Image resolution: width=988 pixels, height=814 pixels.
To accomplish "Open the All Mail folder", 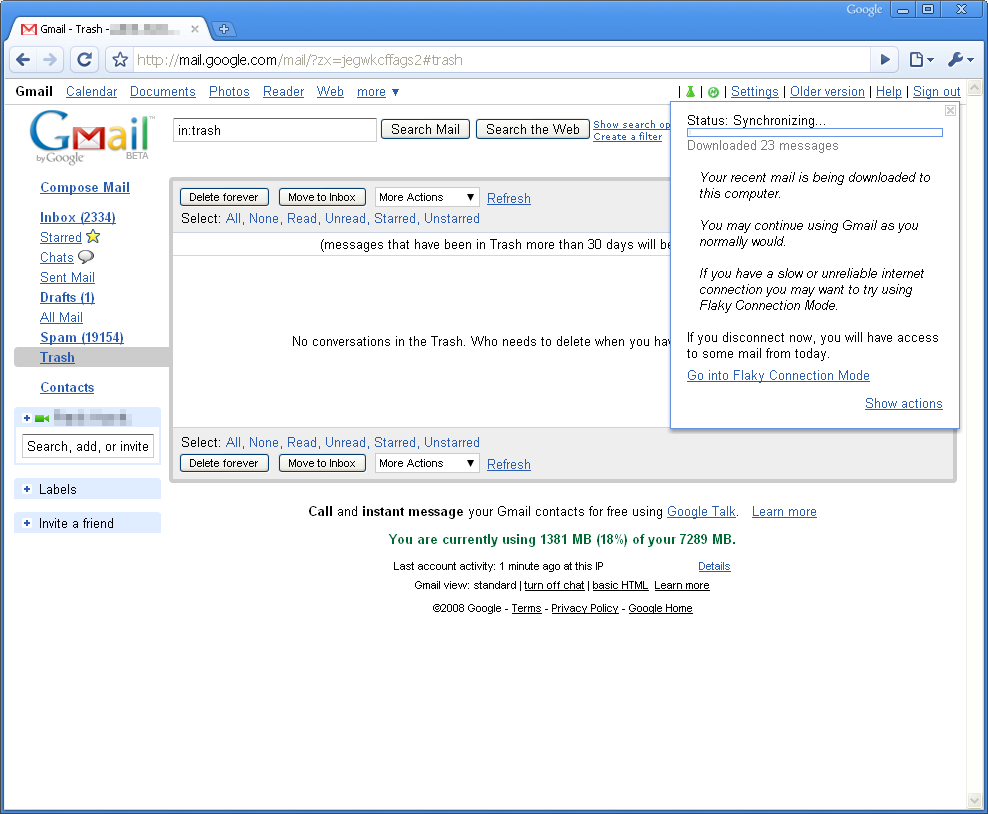I will 61,318.
